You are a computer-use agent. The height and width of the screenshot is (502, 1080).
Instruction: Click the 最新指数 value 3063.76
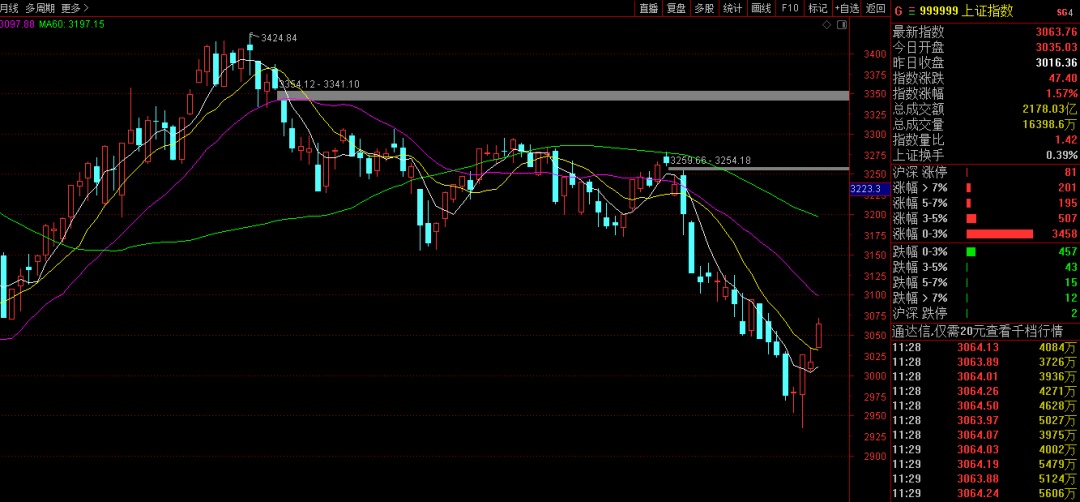[1056, 32]
